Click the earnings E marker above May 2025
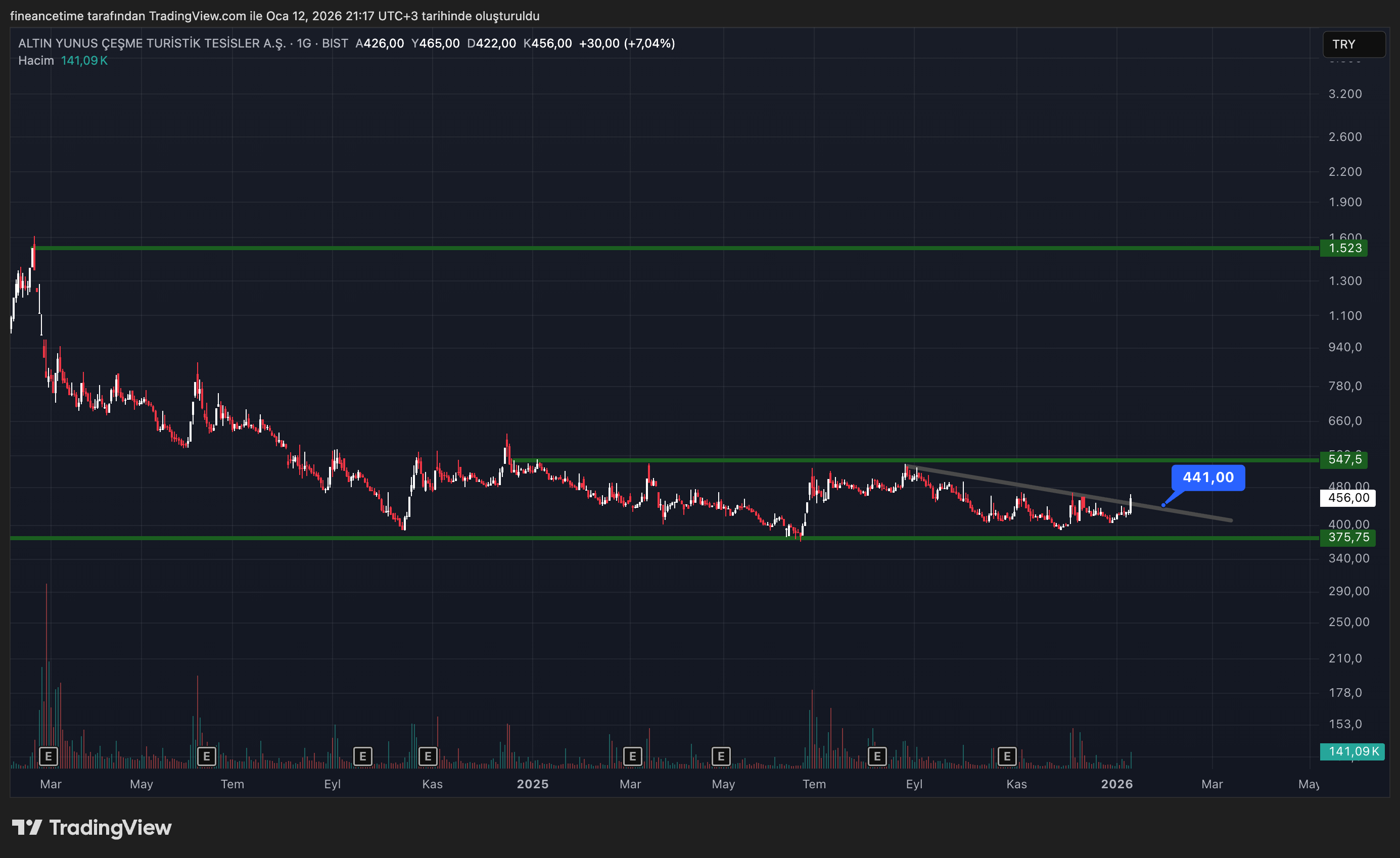 tap(721, 756)
